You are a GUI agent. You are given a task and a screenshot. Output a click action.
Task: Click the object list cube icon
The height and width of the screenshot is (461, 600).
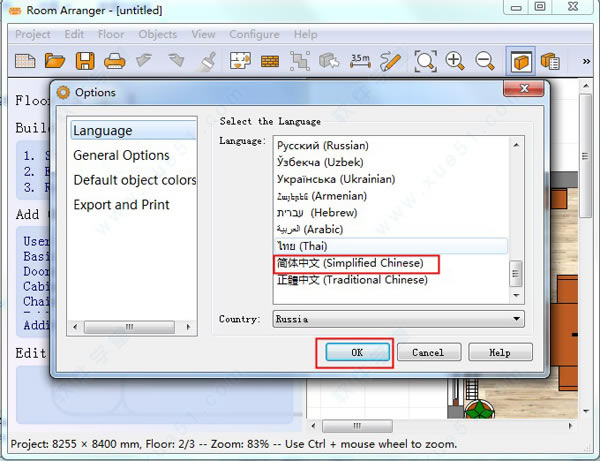tap(550, 61)
